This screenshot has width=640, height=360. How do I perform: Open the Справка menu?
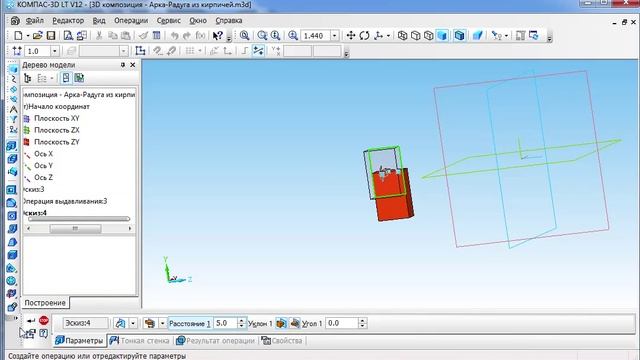tap(229, 20)
